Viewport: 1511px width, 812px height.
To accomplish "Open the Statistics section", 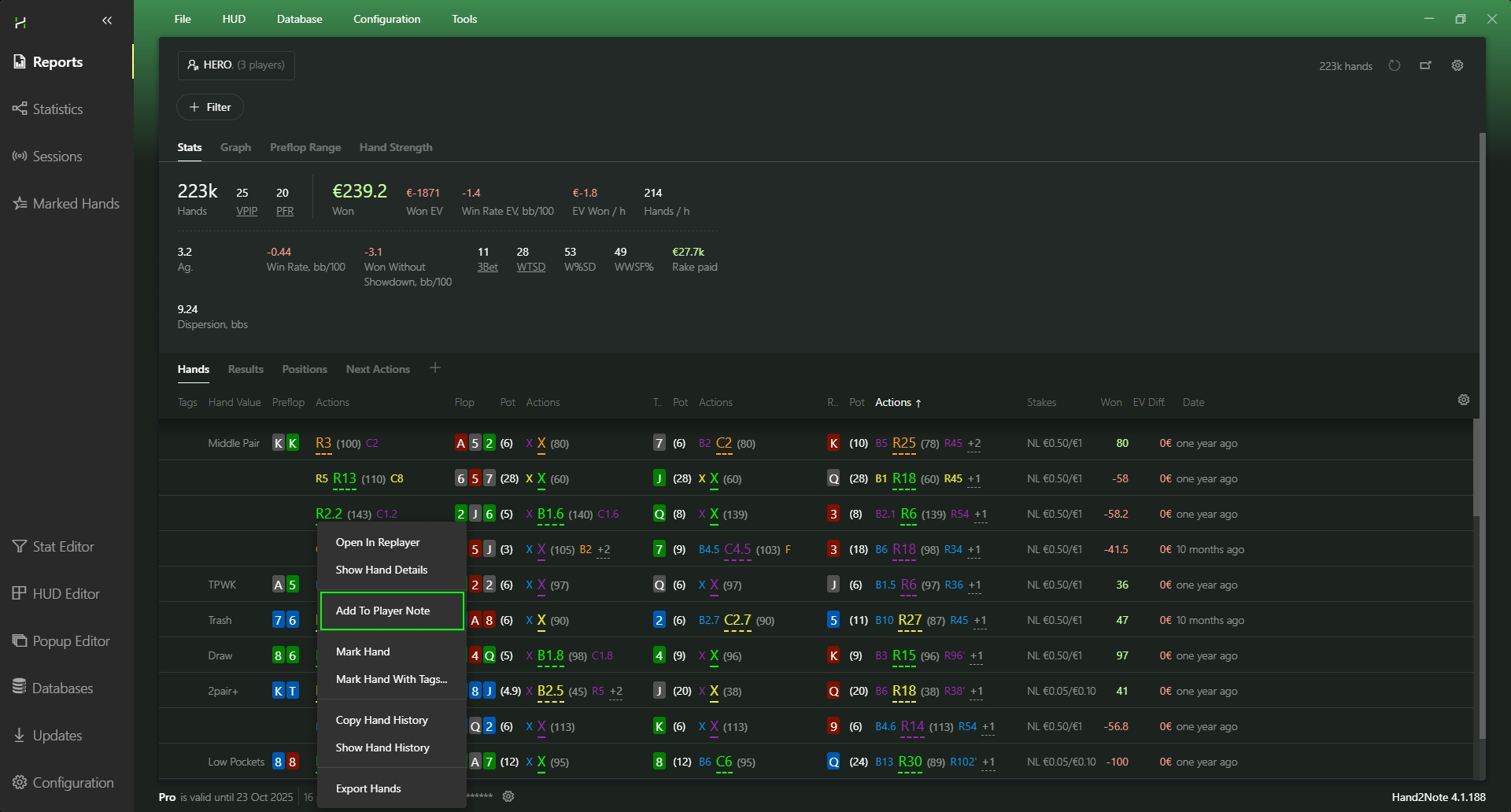I will [57, 109].
